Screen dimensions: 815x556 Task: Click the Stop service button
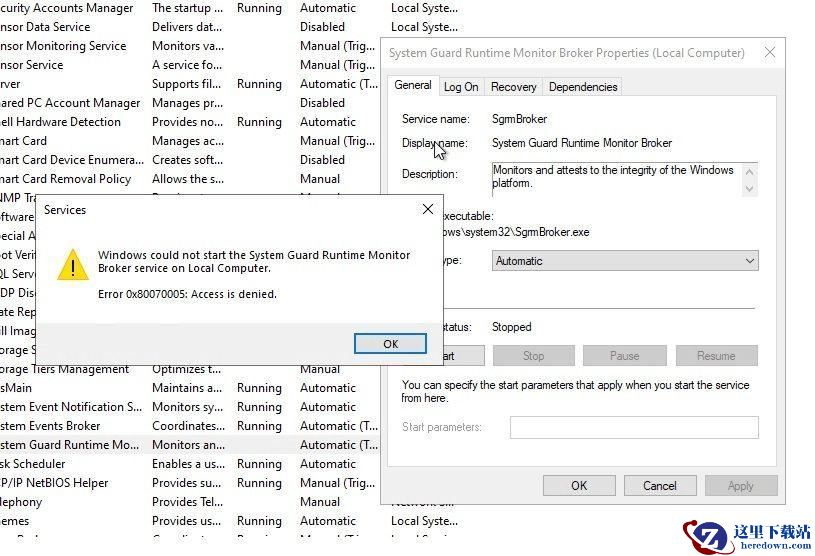[534, 356]
